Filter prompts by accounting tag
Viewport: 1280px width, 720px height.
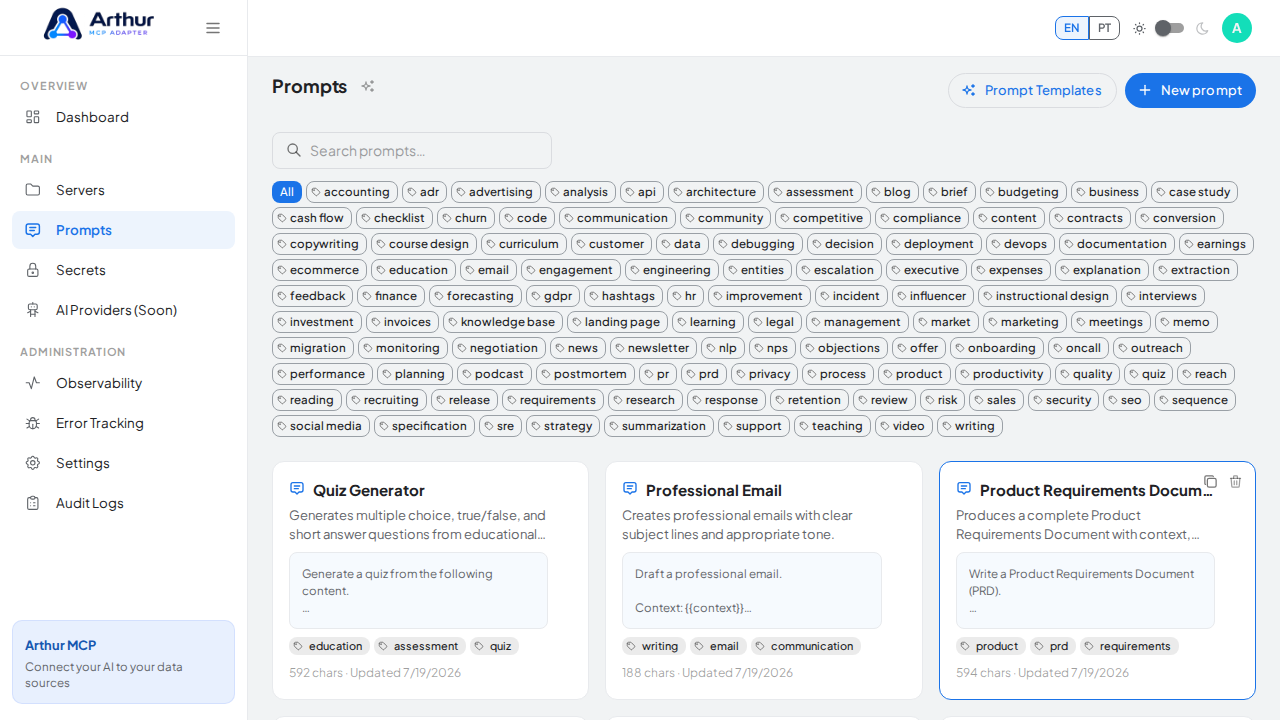tap(348, 192)
